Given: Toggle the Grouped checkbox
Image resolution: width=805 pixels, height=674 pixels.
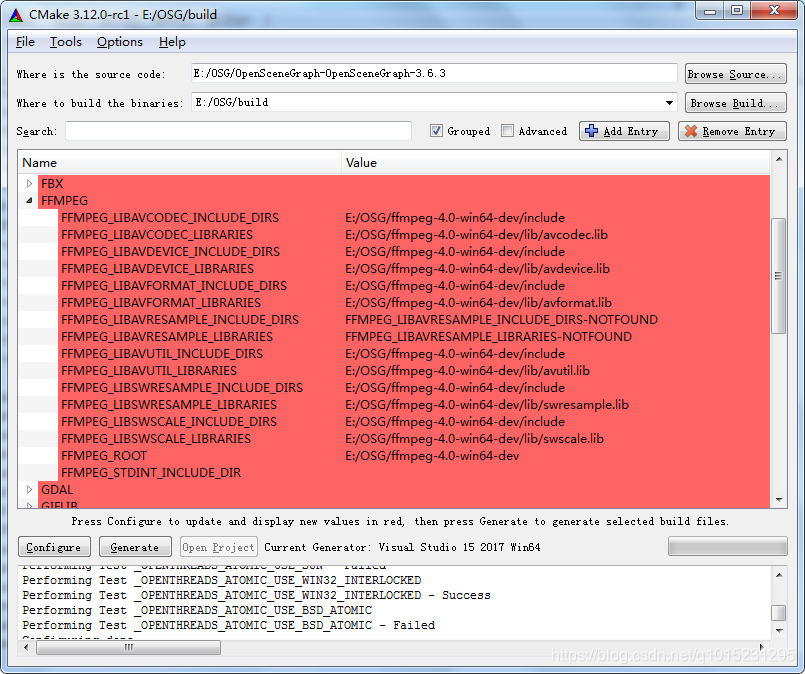Looking at the screenshot, I should coord(436,131).
